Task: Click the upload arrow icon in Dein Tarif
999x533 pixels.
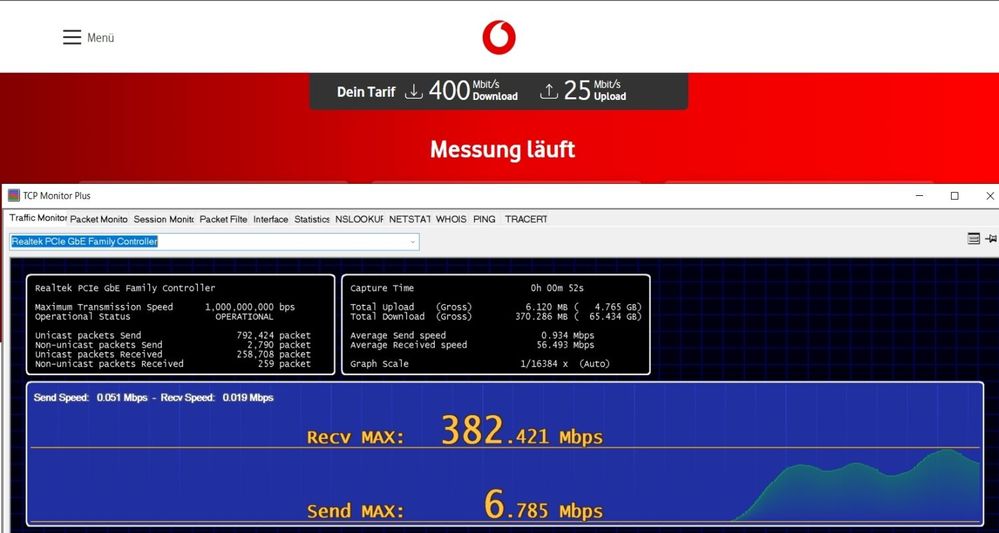Action: [x=549, y=92]
